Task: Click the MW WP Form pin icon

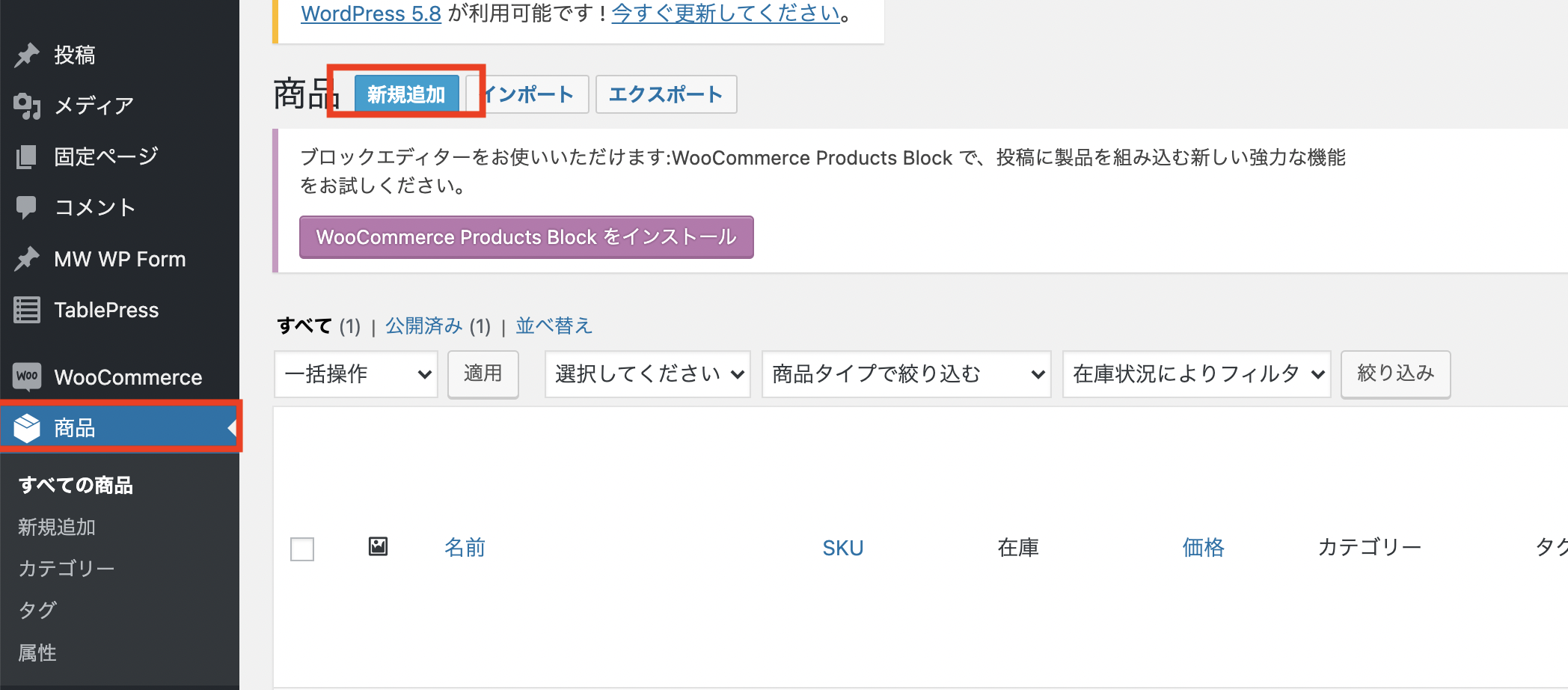Action: pos(27,259)
